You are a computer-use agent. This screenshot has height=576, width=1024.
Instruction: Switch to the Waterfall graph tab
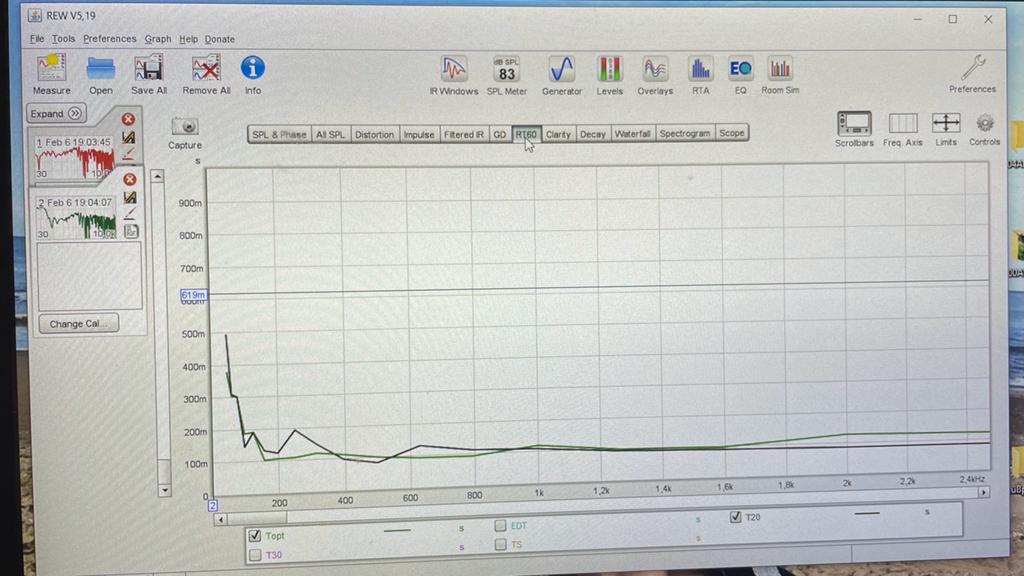632,134
